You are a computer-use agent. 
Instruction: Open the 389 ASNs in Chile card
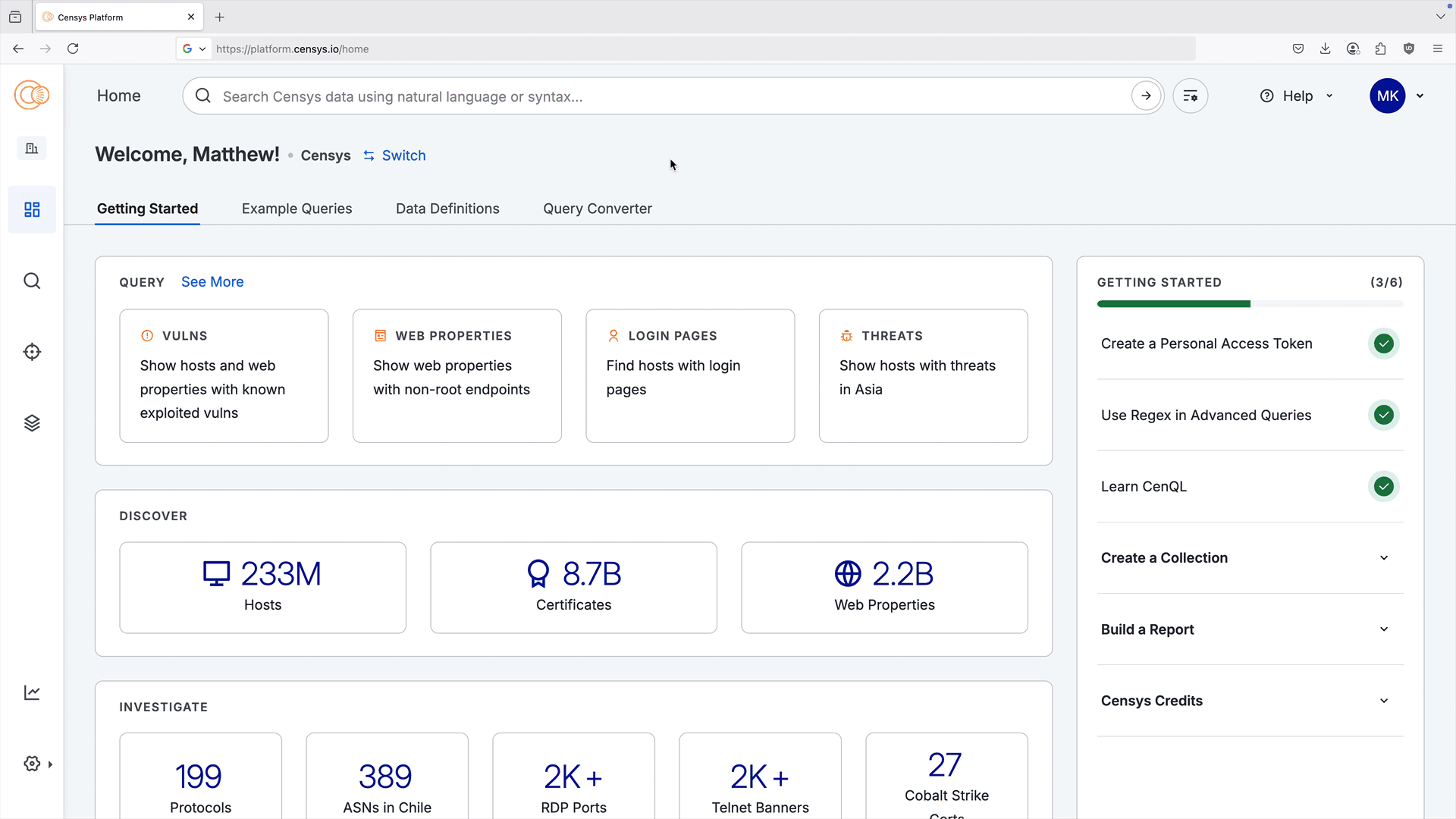(x=387, y=776)
